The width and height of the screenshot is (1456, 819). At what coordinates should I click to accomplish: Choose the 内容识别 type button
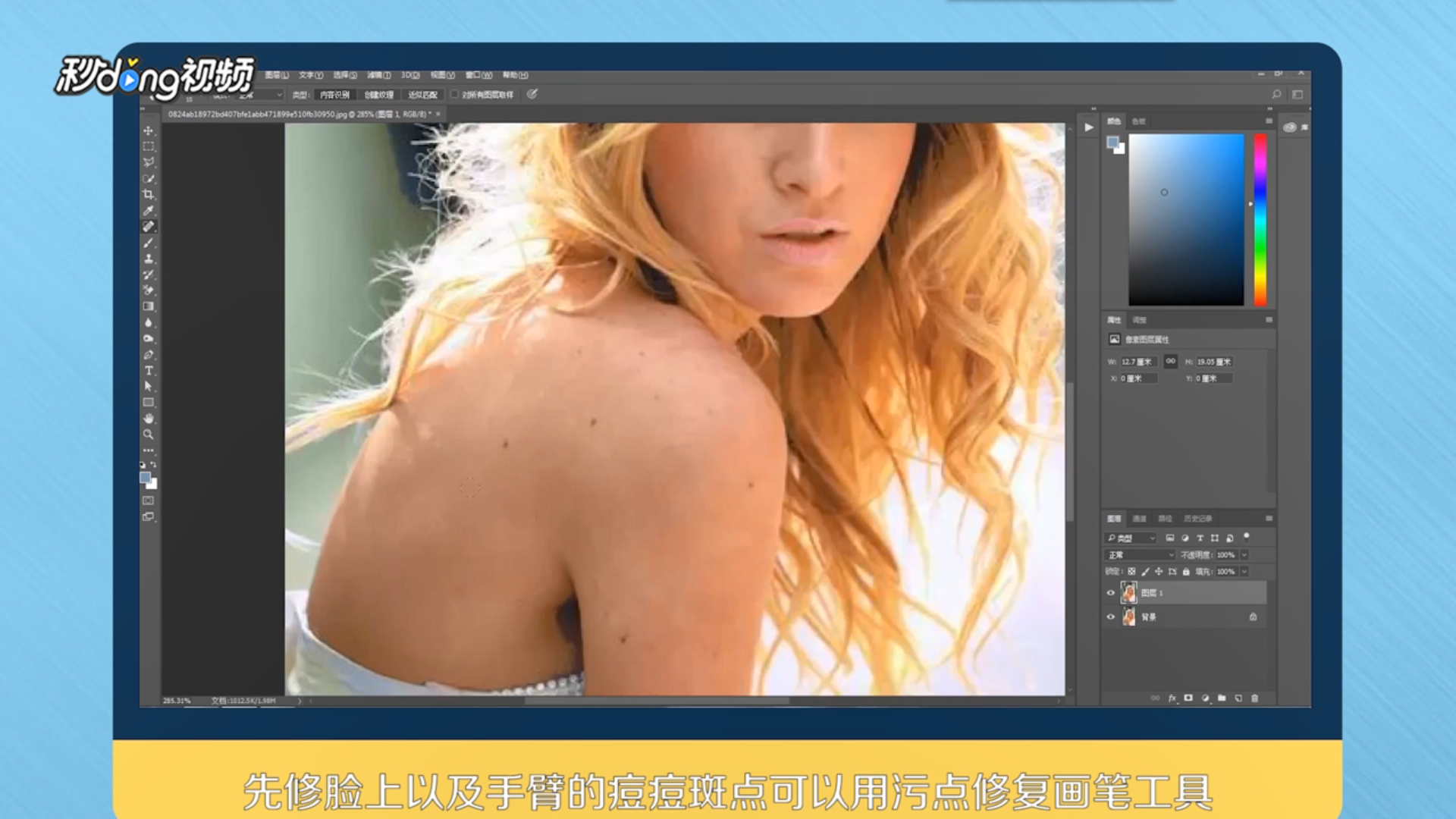pyautogui.click(x=334, y=95)
